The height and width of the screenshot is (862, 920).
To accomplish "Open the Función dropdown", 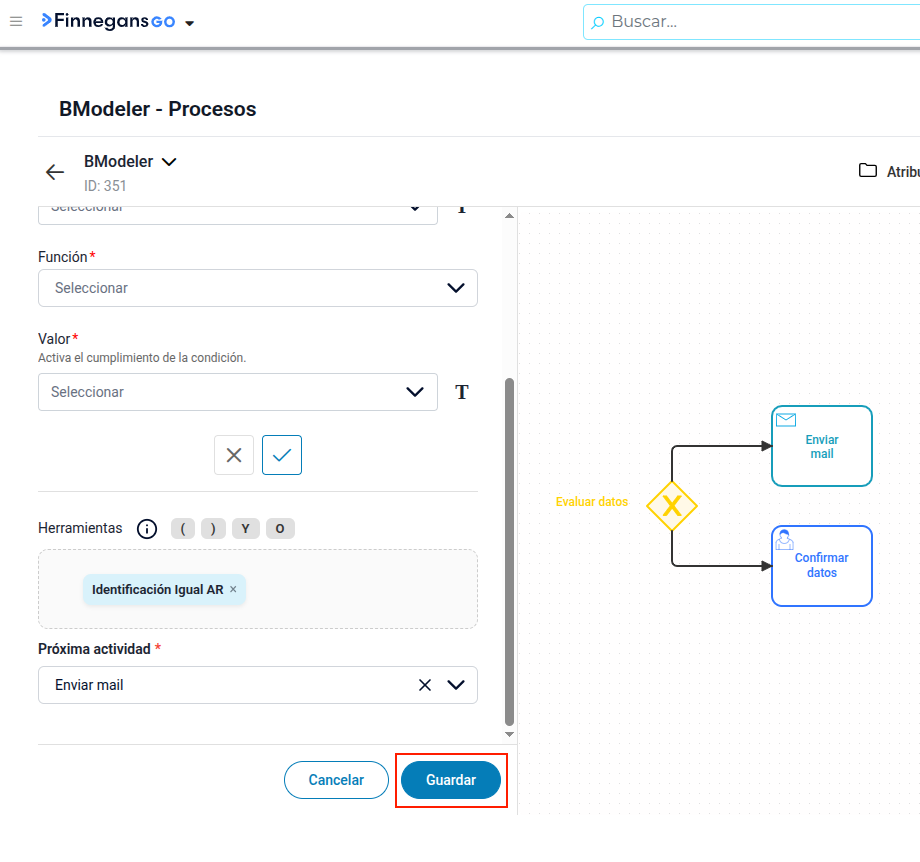I will [258, 288].
